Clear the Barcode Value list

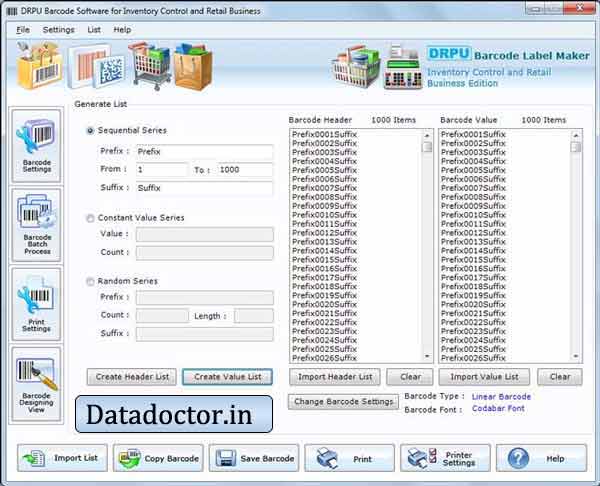click(x=560, y=377)
